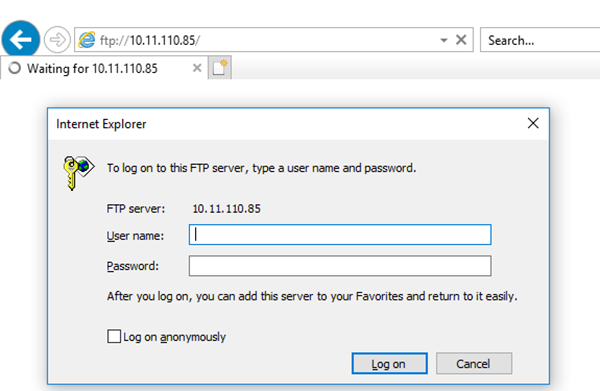Focus the Search box
The height and width of the screenshot is (391, 600).
pyautogui.click(x=540, y=40)
